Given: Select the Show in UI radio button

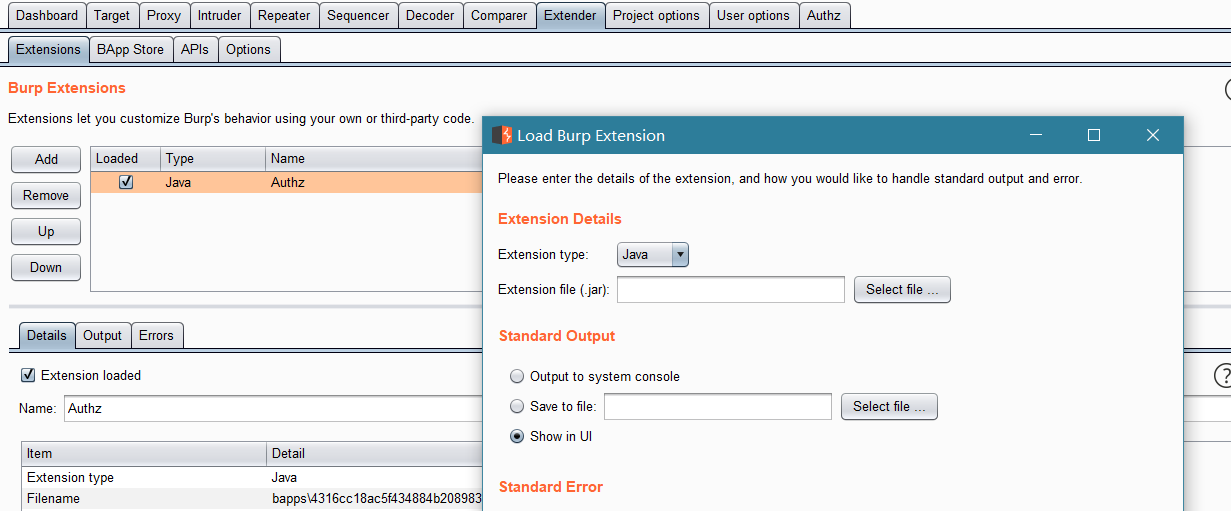Looking at the screenshot, I should click(x=517, y=436).
